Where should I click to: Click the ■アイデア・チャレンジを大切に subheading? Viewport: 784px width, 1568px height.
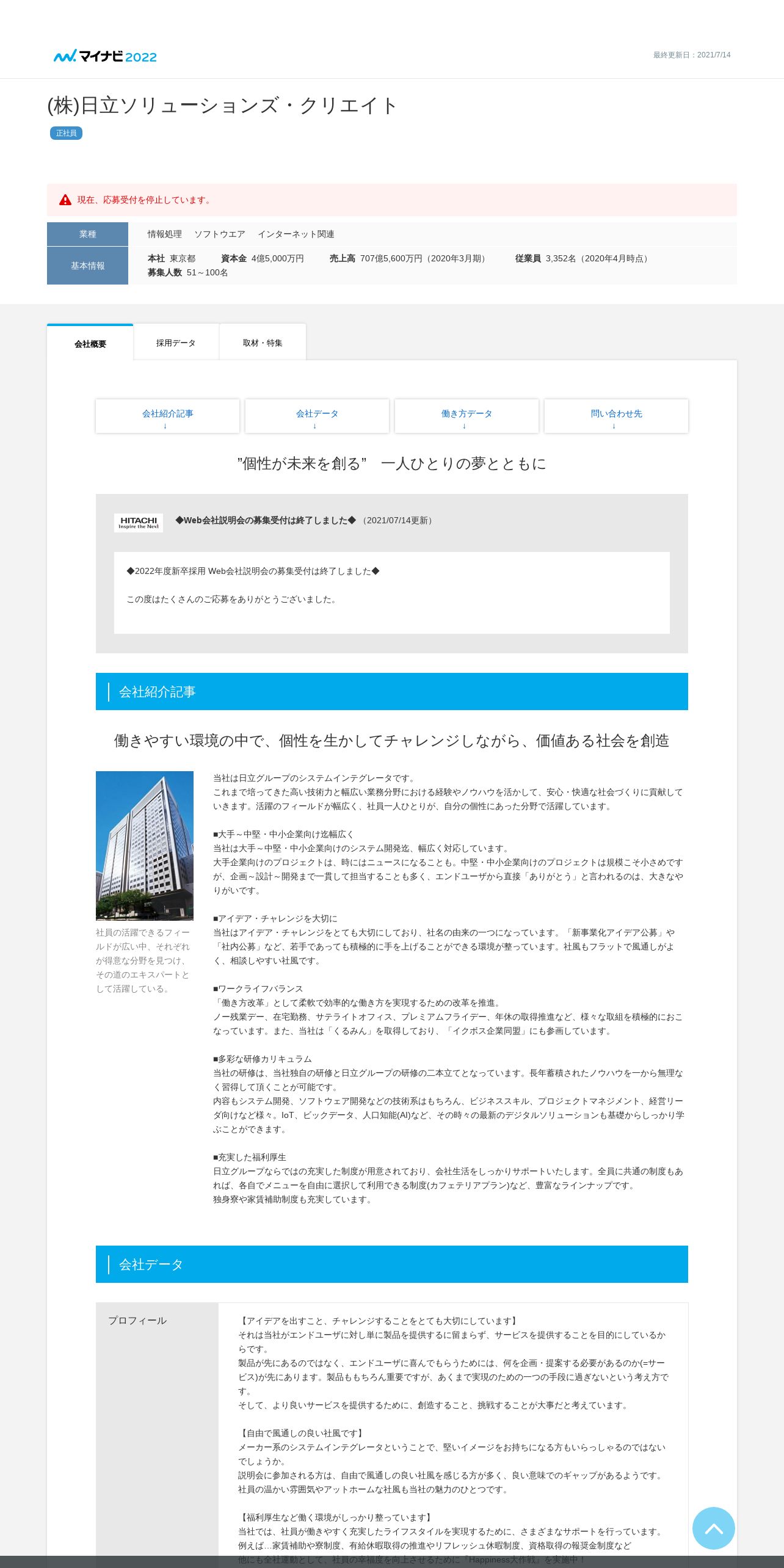pos(275,918)
